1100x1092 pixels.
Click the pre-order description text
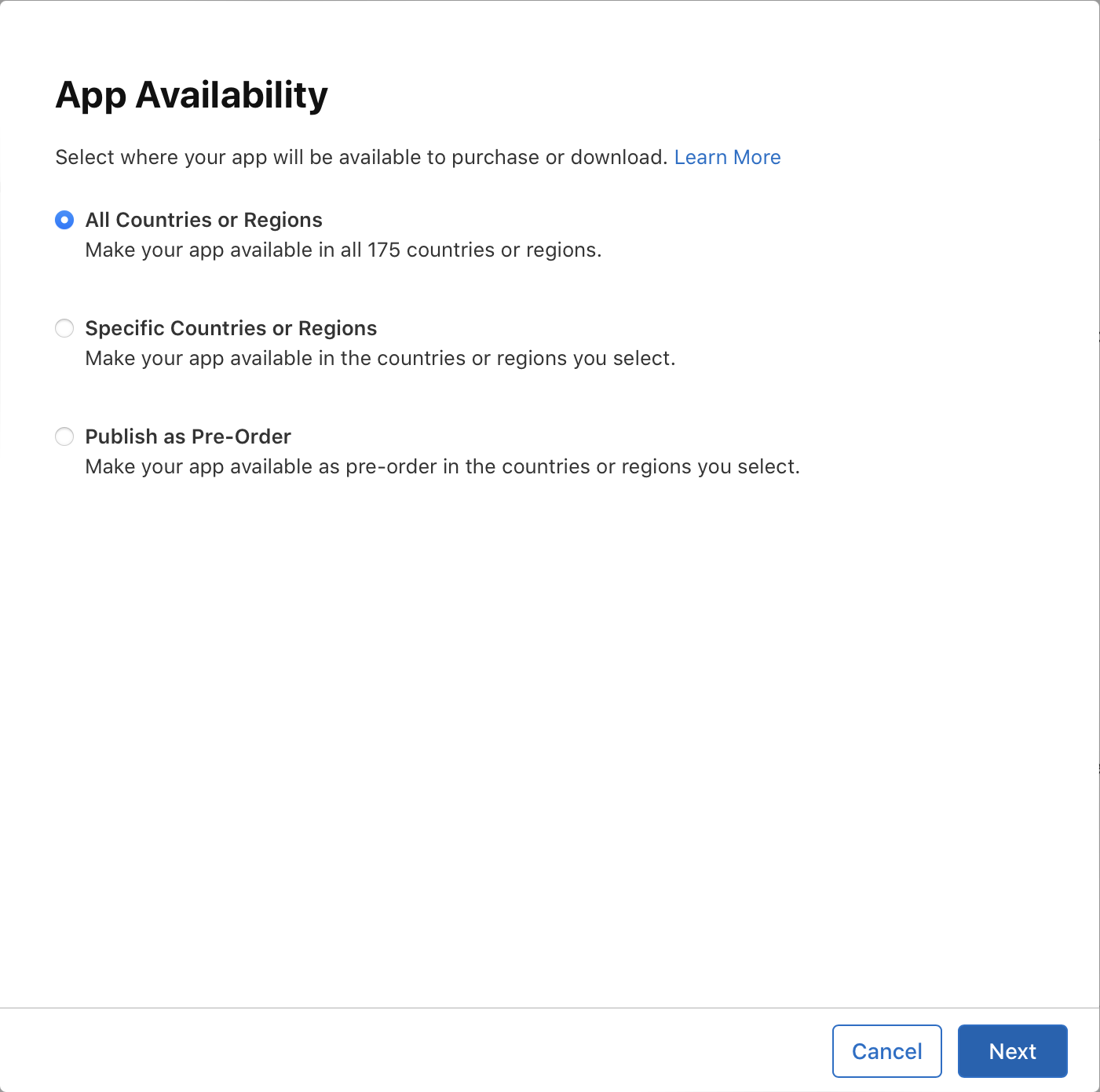click(442, 466)
